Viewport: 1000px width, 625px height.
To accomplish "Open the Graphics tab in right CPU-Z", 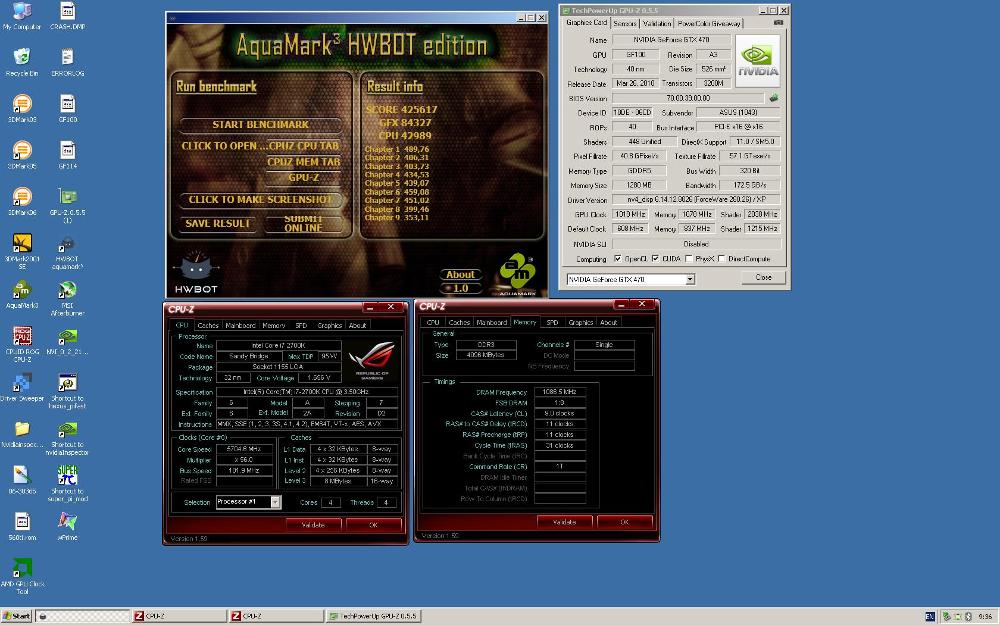I will [580, 322].
